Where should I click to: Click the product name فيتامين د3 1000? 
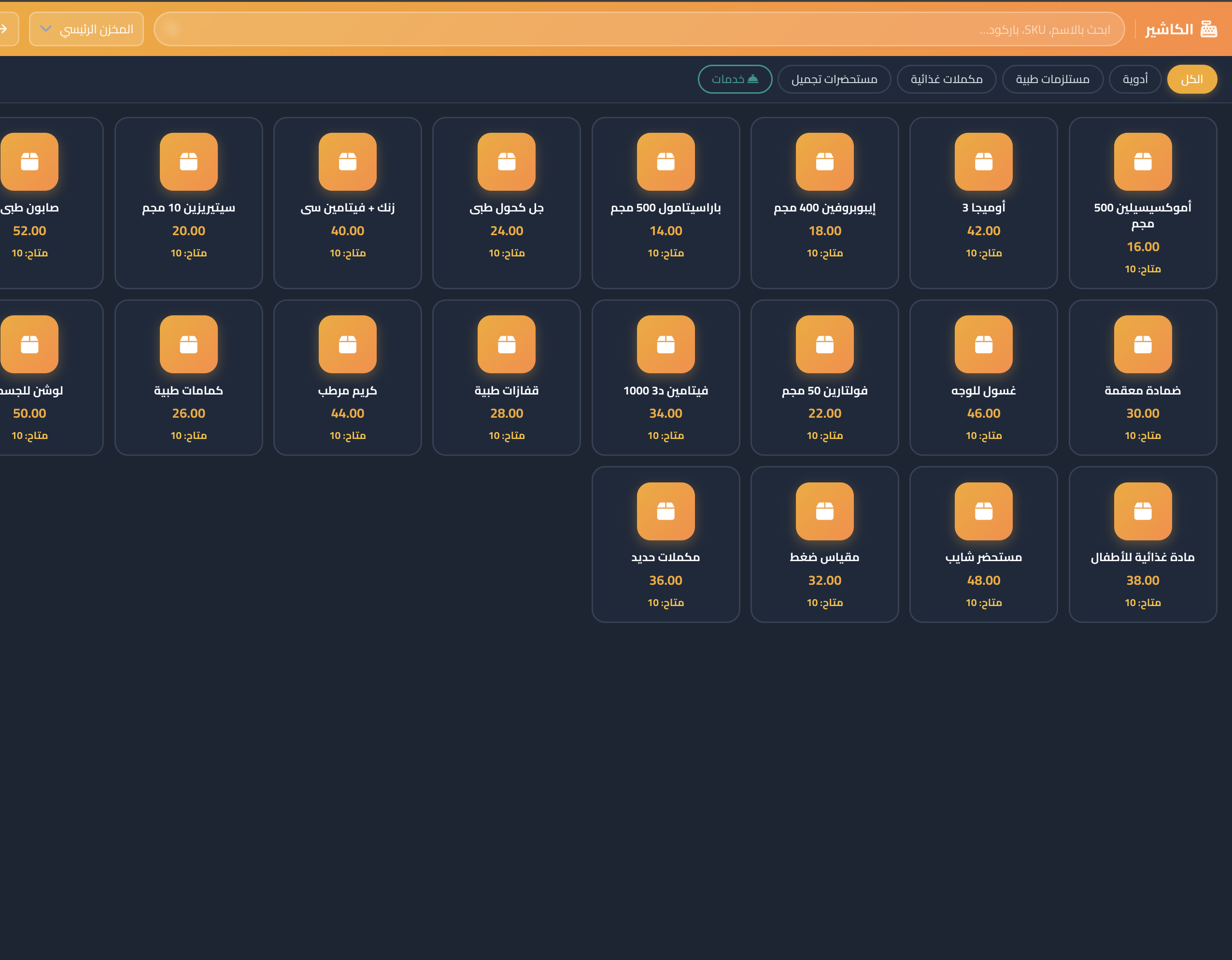click(x=666, y=390)
